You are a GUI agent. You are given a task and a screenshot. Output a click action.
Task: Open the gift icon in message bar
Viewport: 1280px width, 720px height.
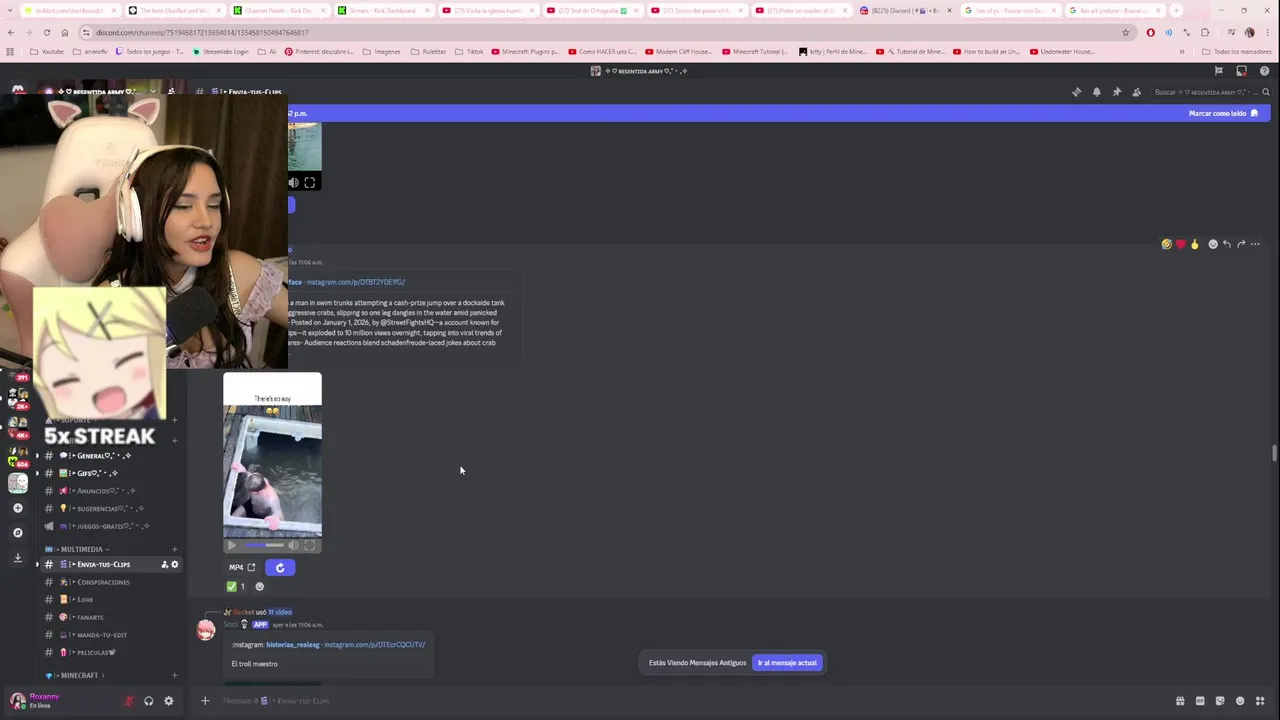1180,700
